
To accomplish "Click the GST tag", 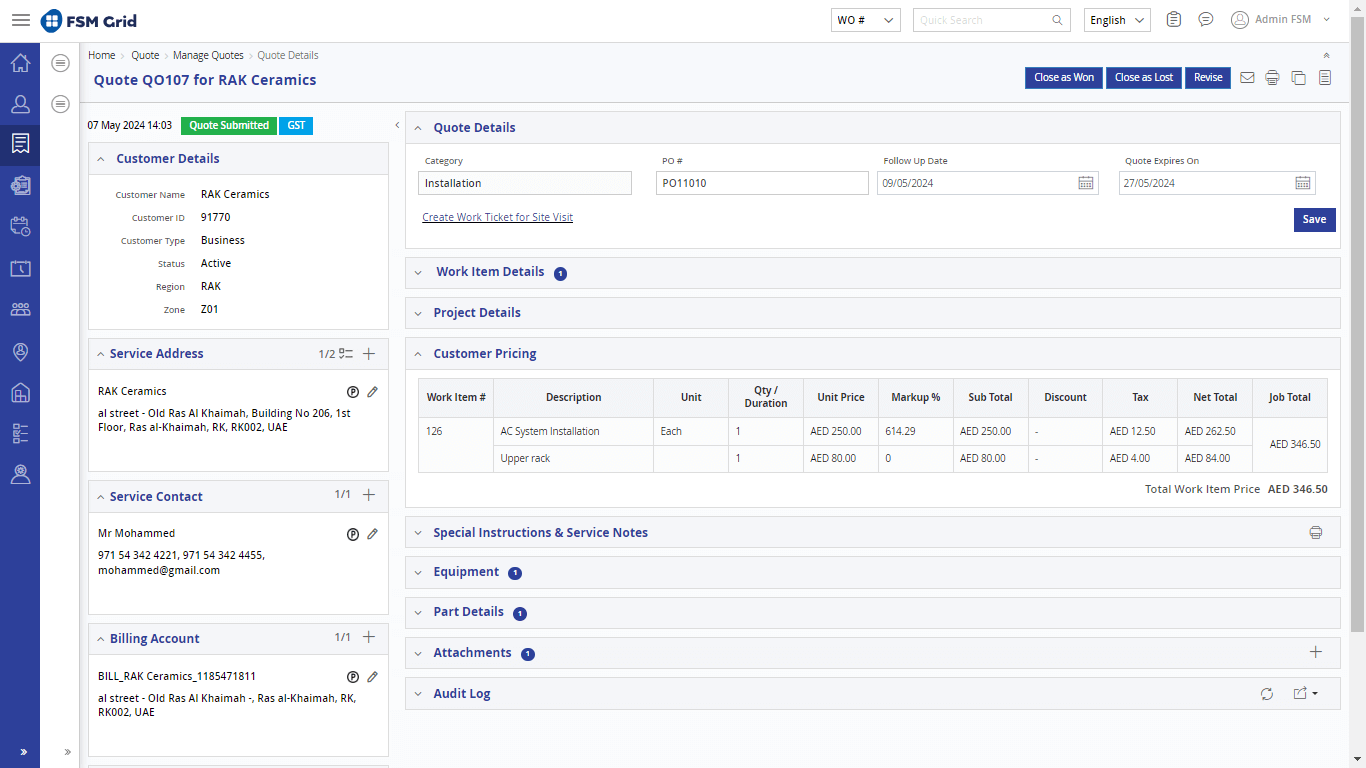I will (x=296, y=126).
